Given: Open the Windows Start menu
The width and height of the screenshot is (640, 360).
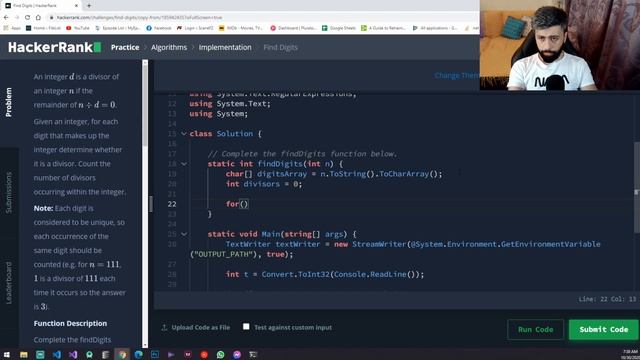Looking at the screenshot, I should (x=7, y=355).
